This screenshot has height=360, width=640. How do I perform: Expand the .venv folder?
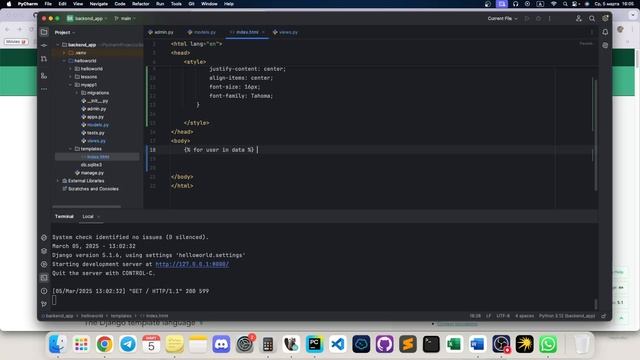click(x=64, y=53)
